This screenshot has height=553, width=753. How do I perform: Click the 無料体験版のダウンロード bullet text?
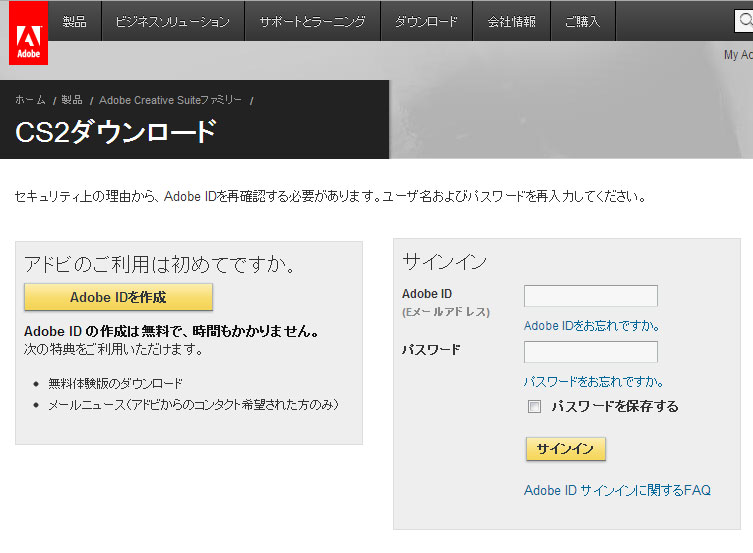(x=115, y=384)
